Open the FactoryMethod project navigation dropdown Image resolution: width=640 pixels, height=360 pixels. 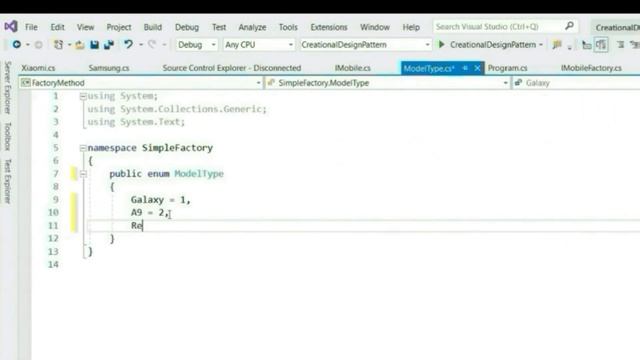pos(141,83)
